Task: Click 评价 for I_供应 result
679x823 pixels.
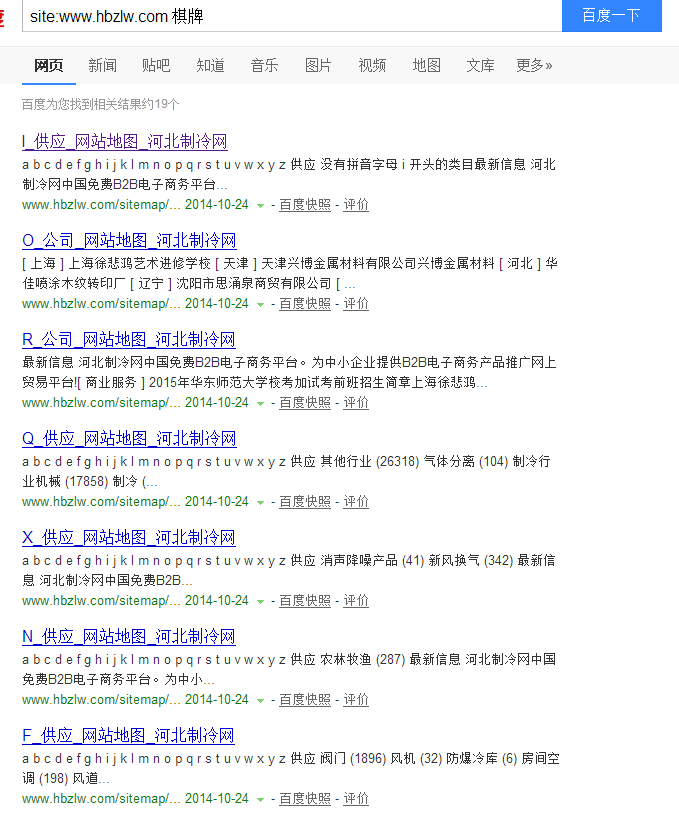Action: point(356,205)
